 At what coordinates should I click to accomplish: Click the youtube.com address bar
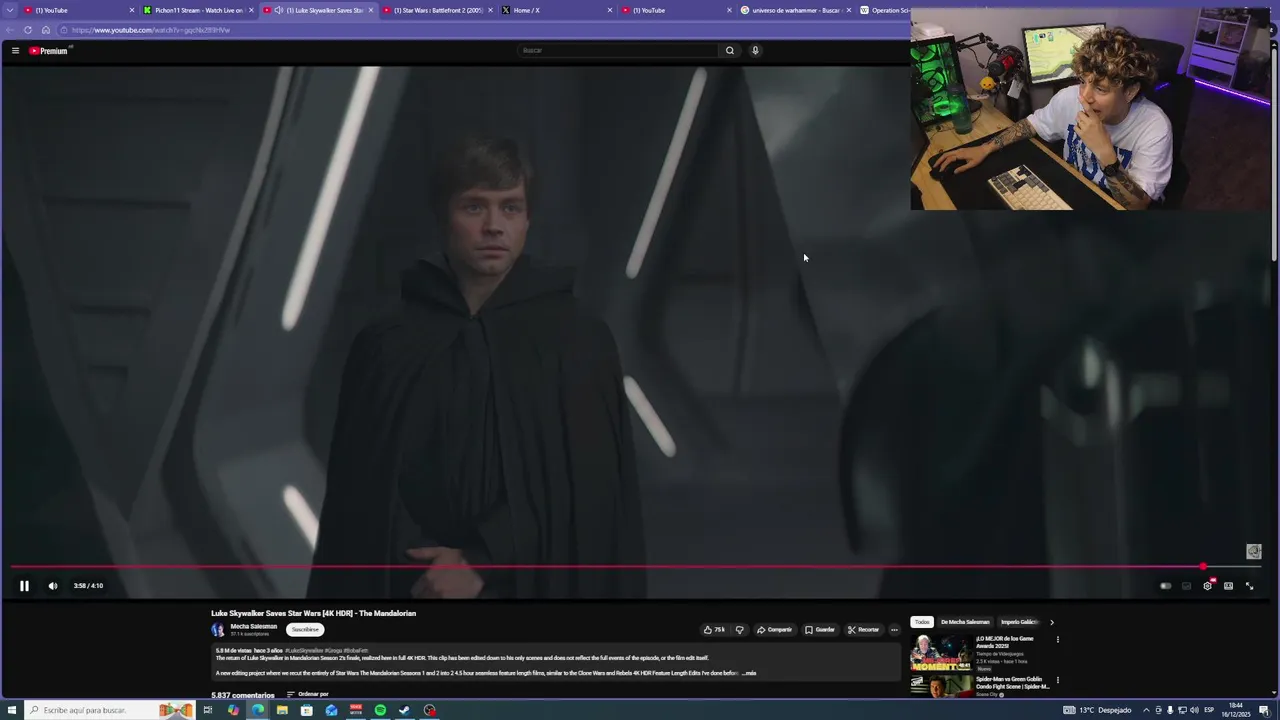(x=480, y=30)
